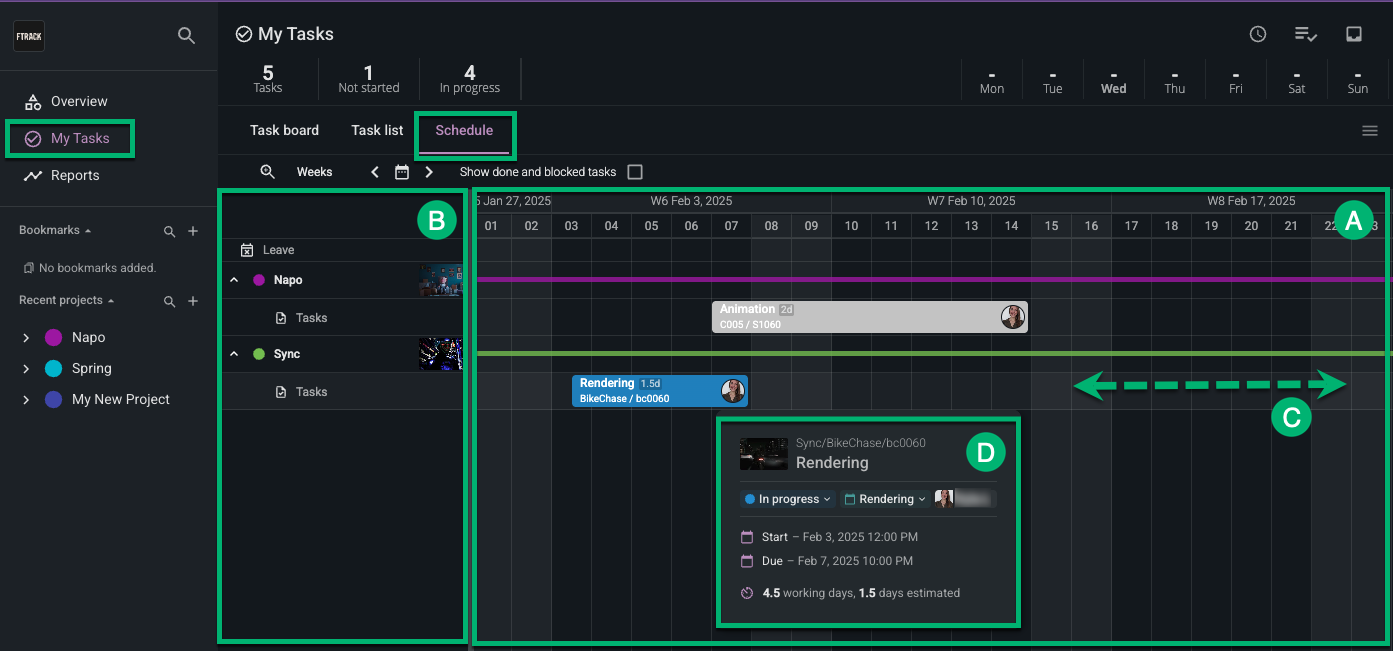This screenshot has height=651, width=1393.
Task: Expand the Spring project in sidebar
Action: tap(27, 368)
